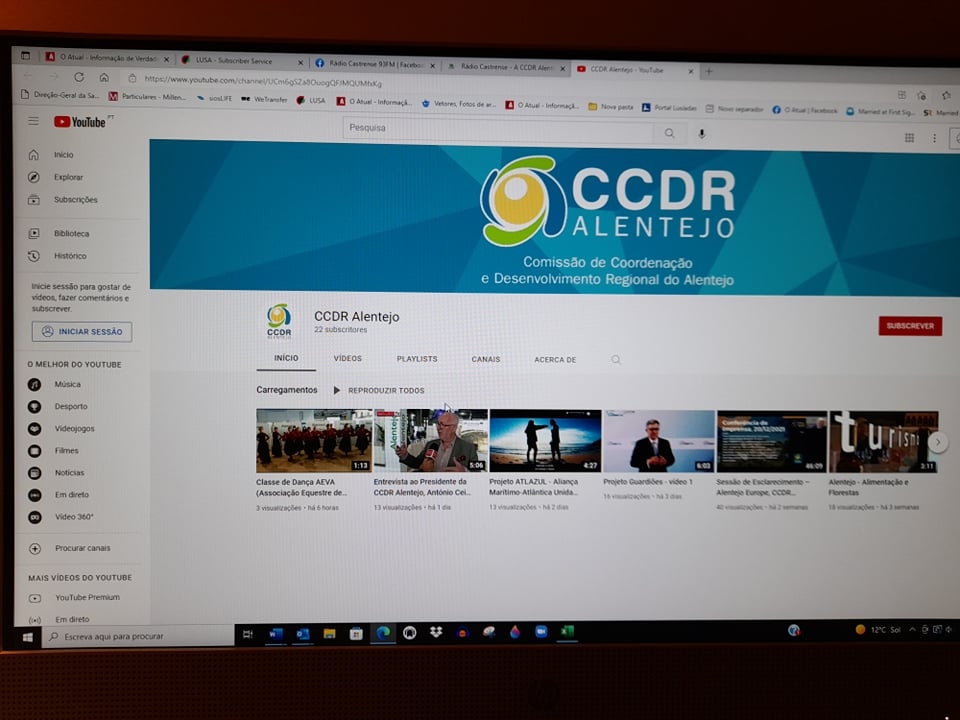Open File Explorer from the taskbar

[329, 634]
